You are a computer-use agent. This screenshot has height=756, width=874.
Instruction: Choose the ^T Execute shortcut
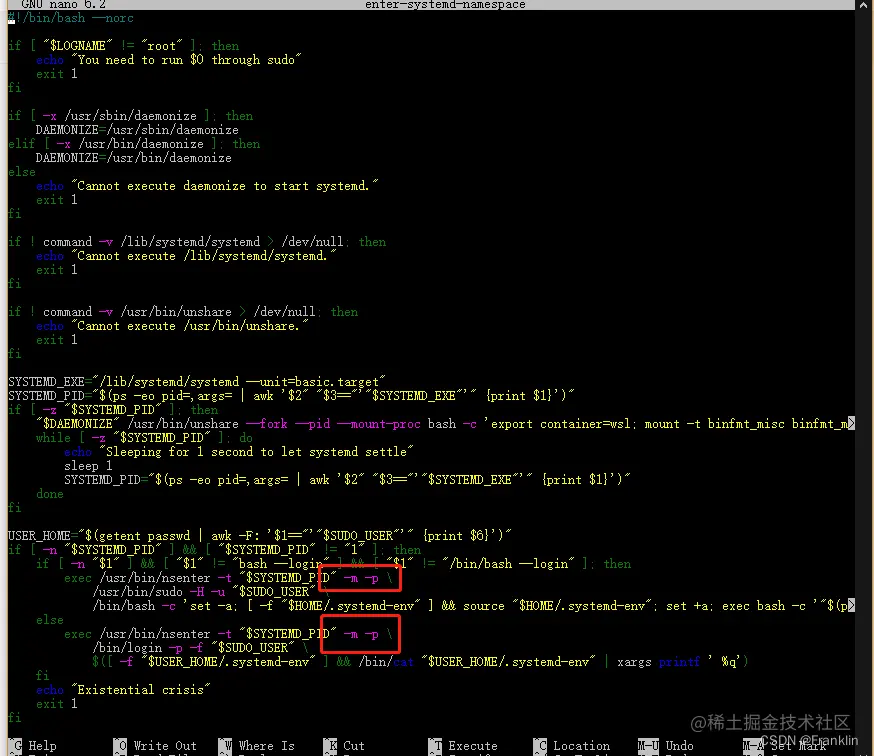[463, 746]
